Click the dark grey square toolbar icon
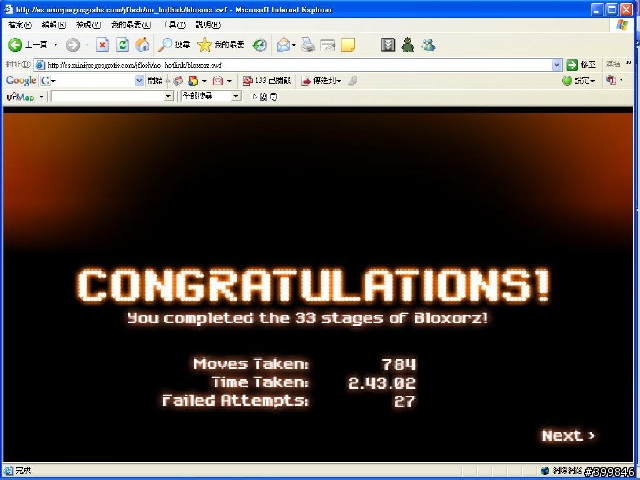 pos(388,45)
